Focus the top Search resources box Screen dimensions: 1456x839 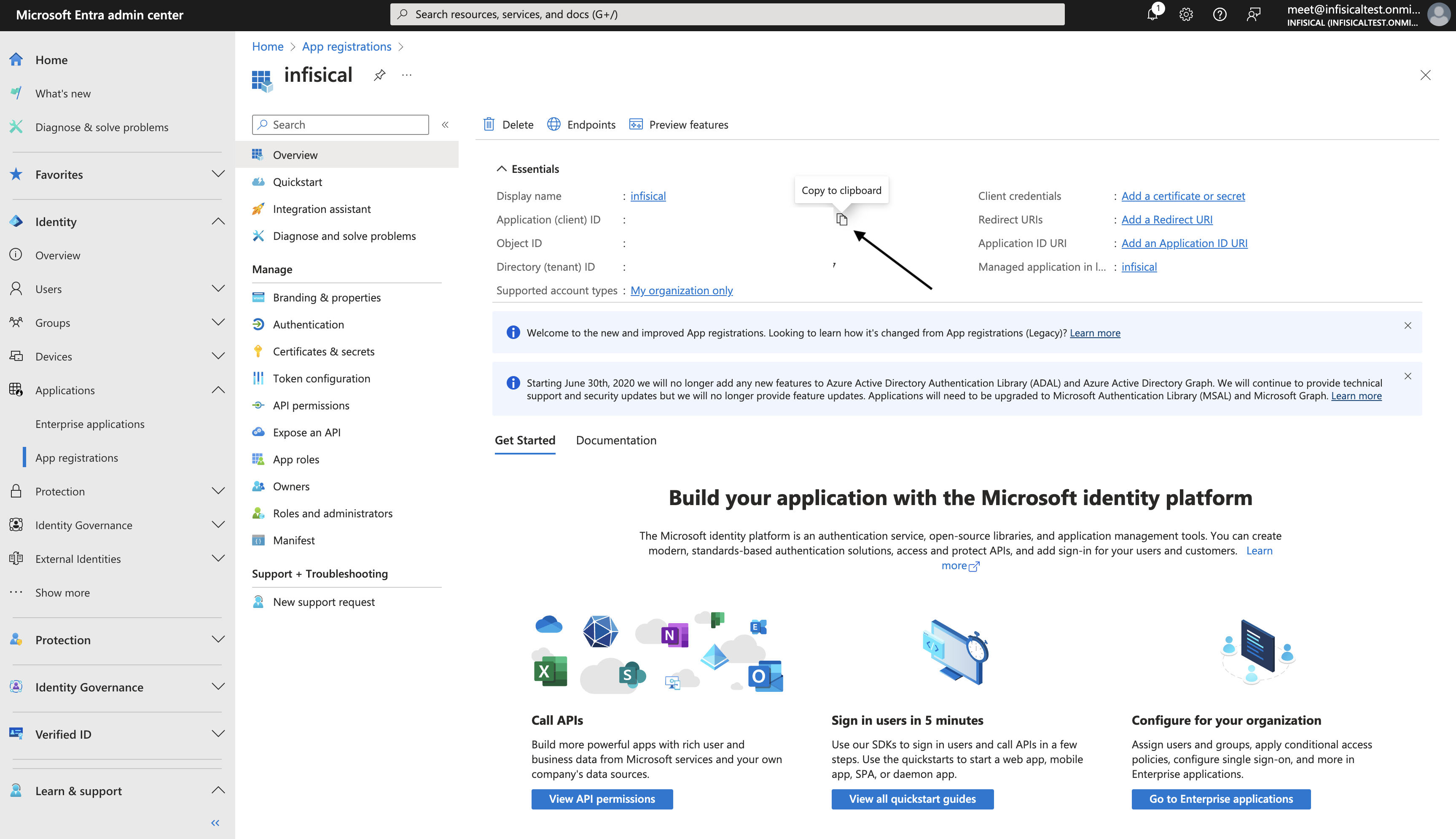coord(728,14)
